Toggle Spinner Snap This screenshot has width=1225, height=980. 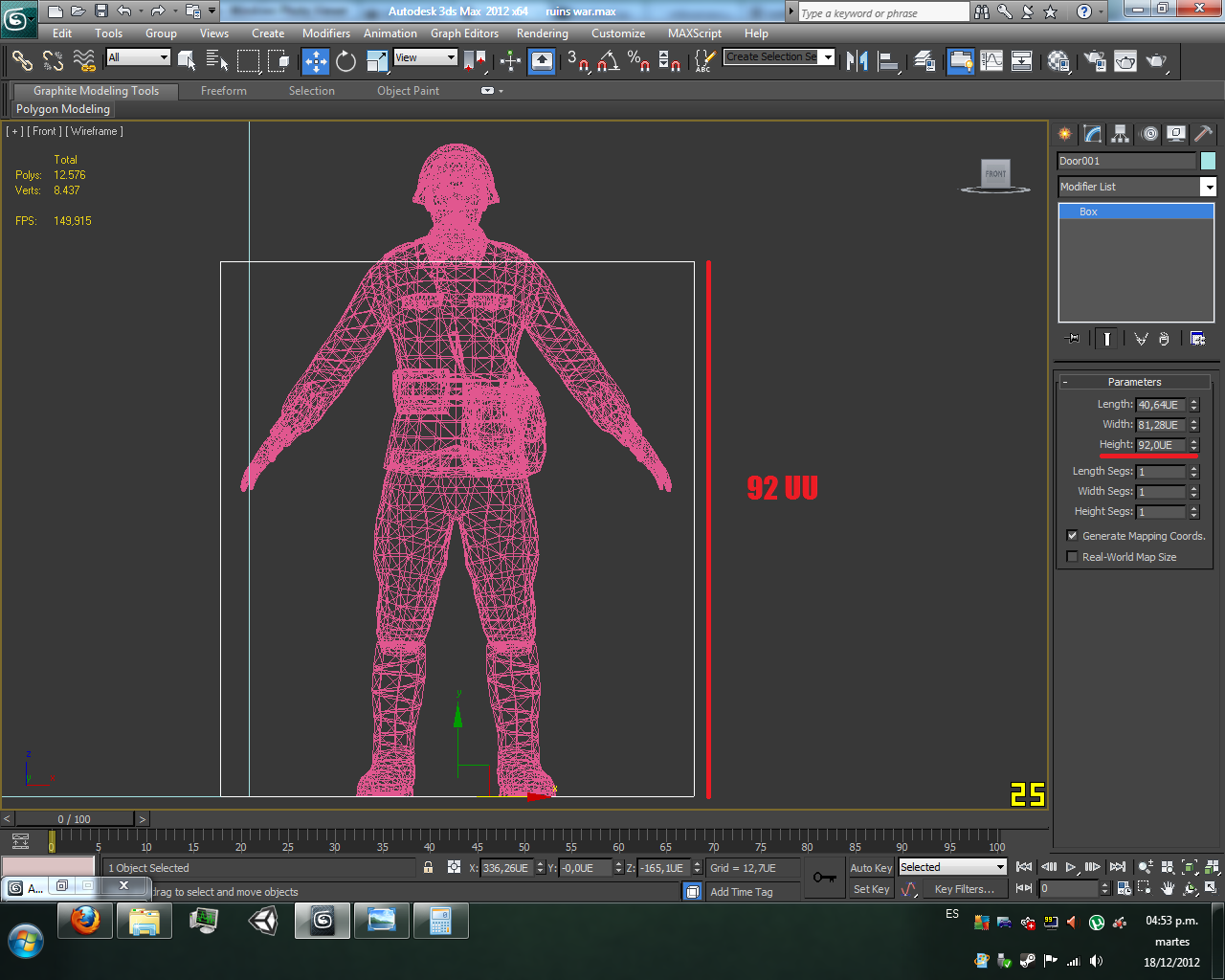coord(670,61)
